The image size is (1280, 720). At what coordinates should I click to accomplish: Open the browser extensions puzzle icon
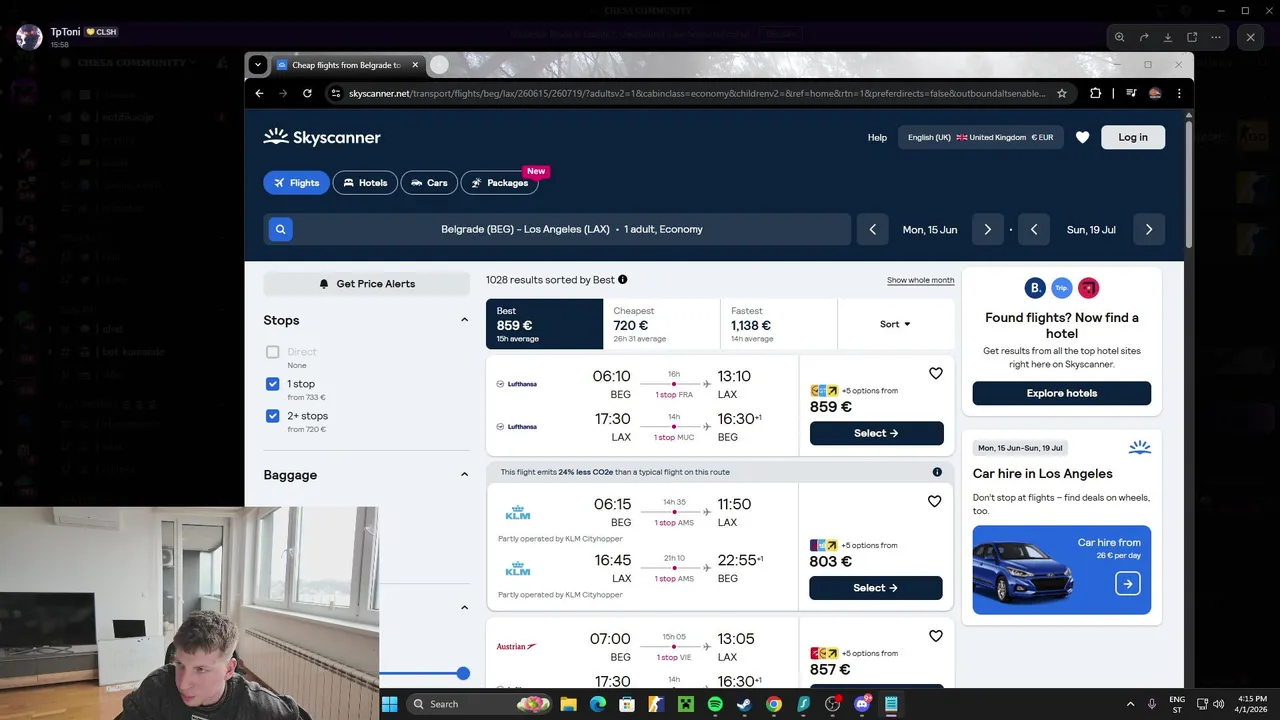click(1096, 93)
